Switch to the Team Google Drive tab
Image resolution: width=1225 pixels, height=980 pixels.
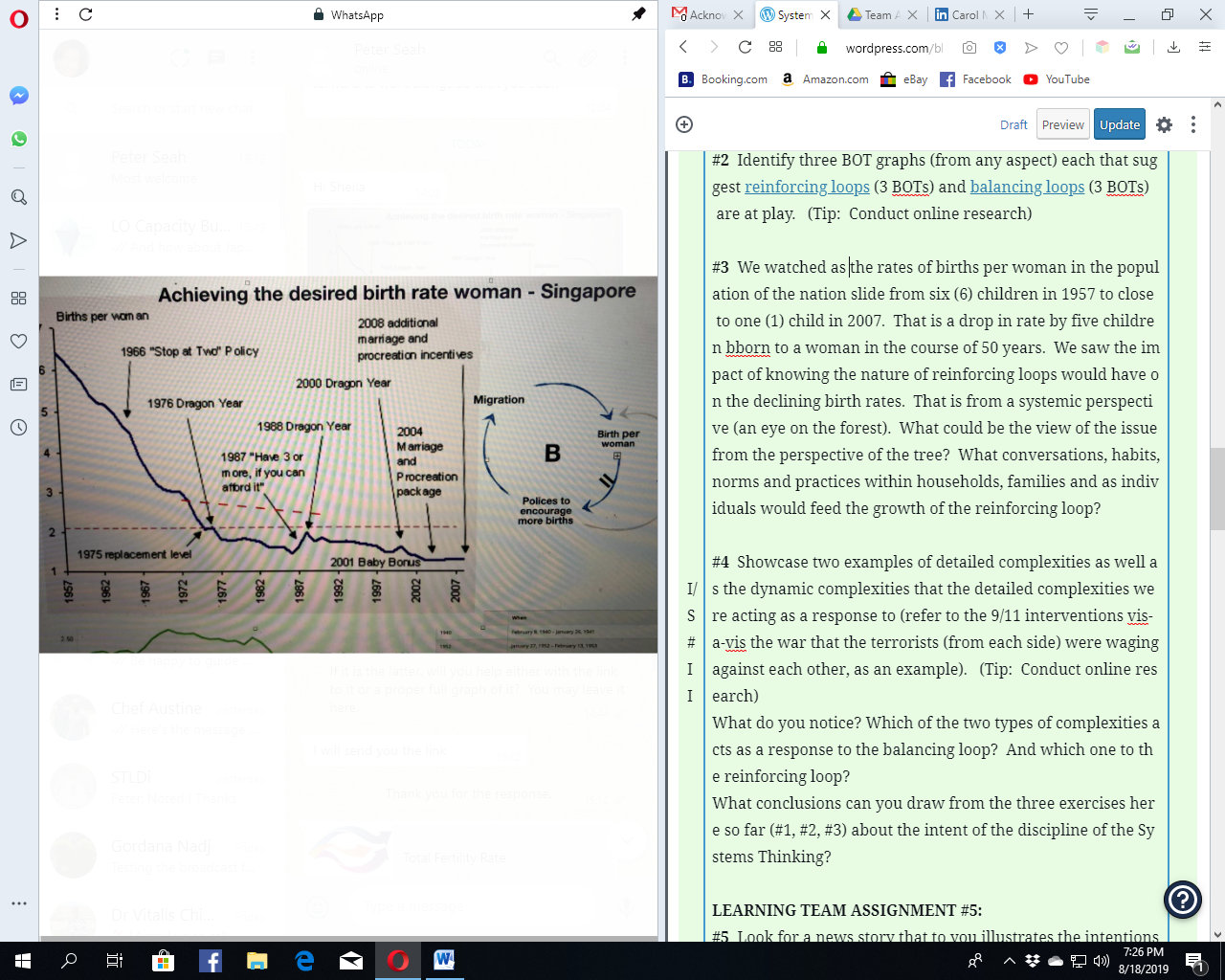coord(877,14)
